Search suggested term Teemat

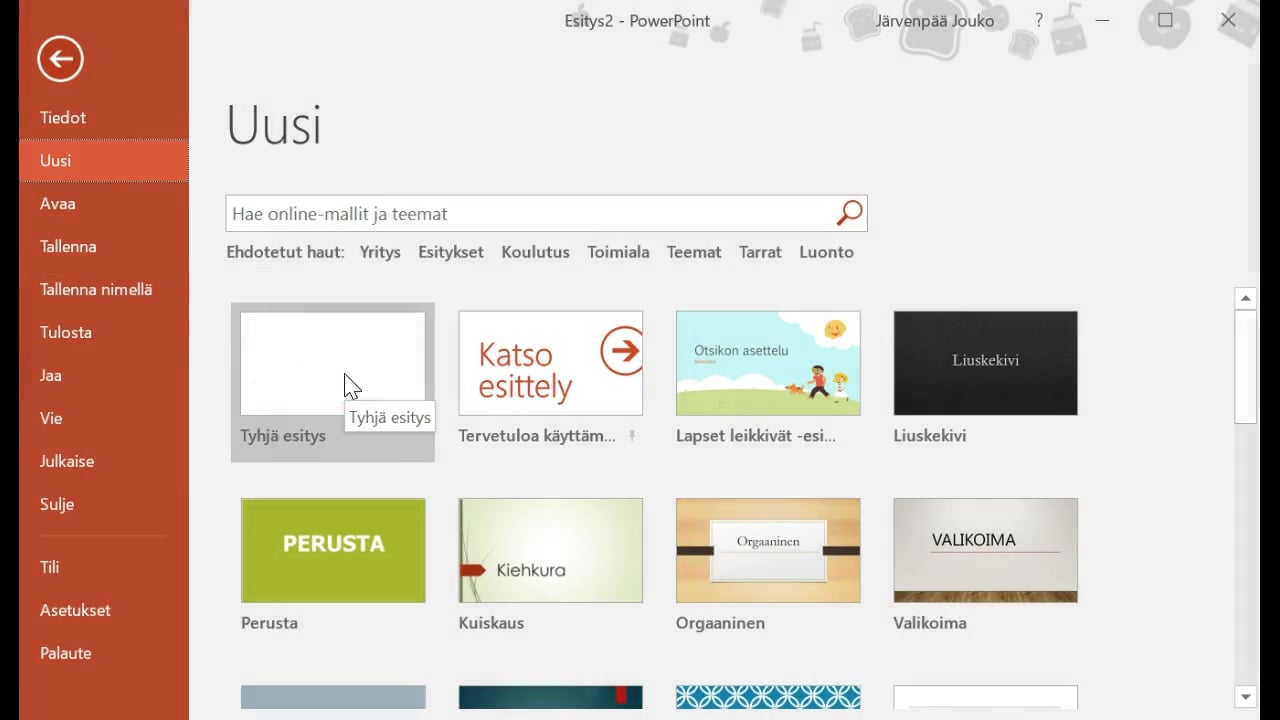(x=694, y=252)
